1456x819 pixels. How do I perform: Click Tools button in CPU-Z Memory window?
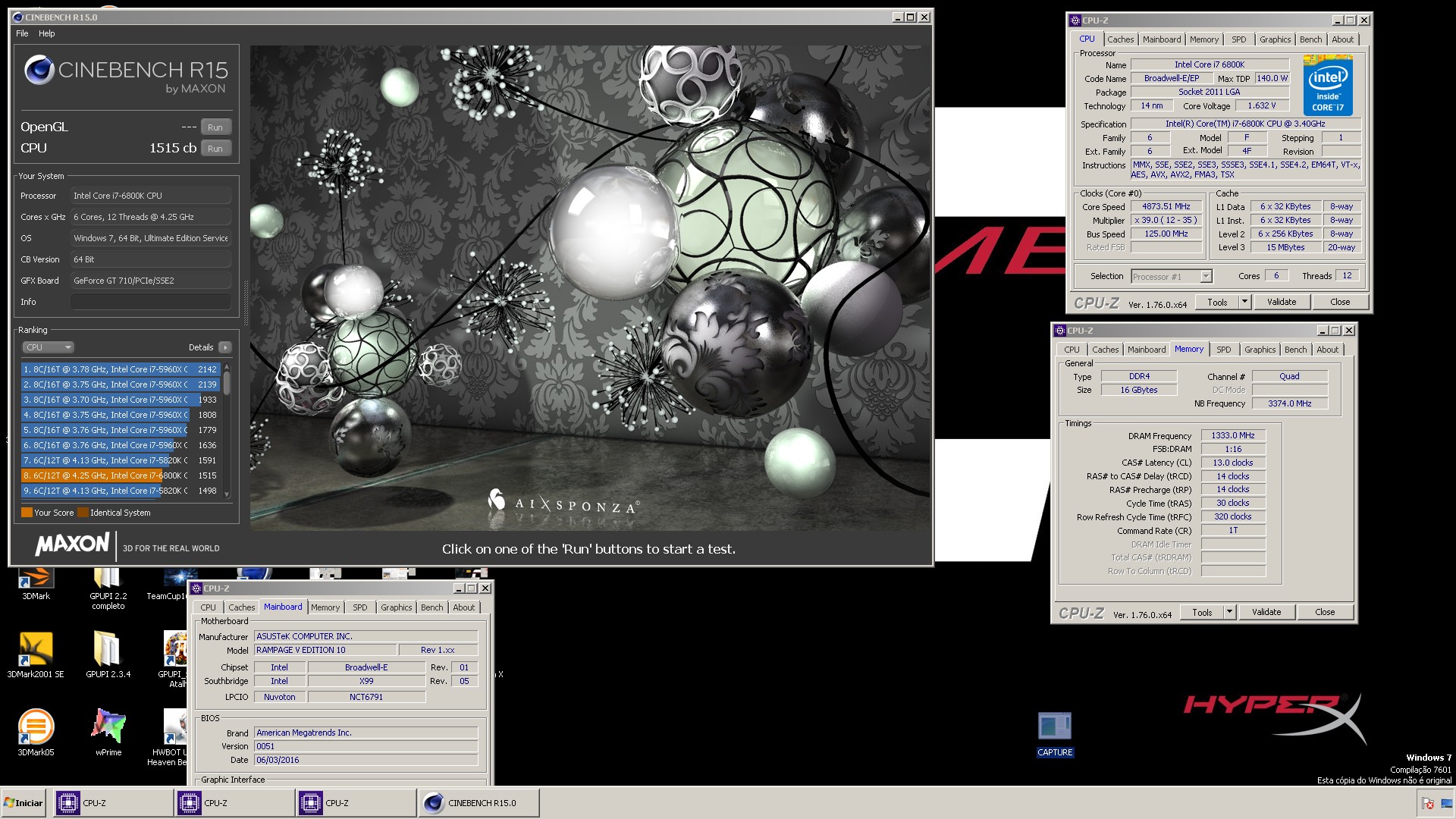click(1202, 612)
